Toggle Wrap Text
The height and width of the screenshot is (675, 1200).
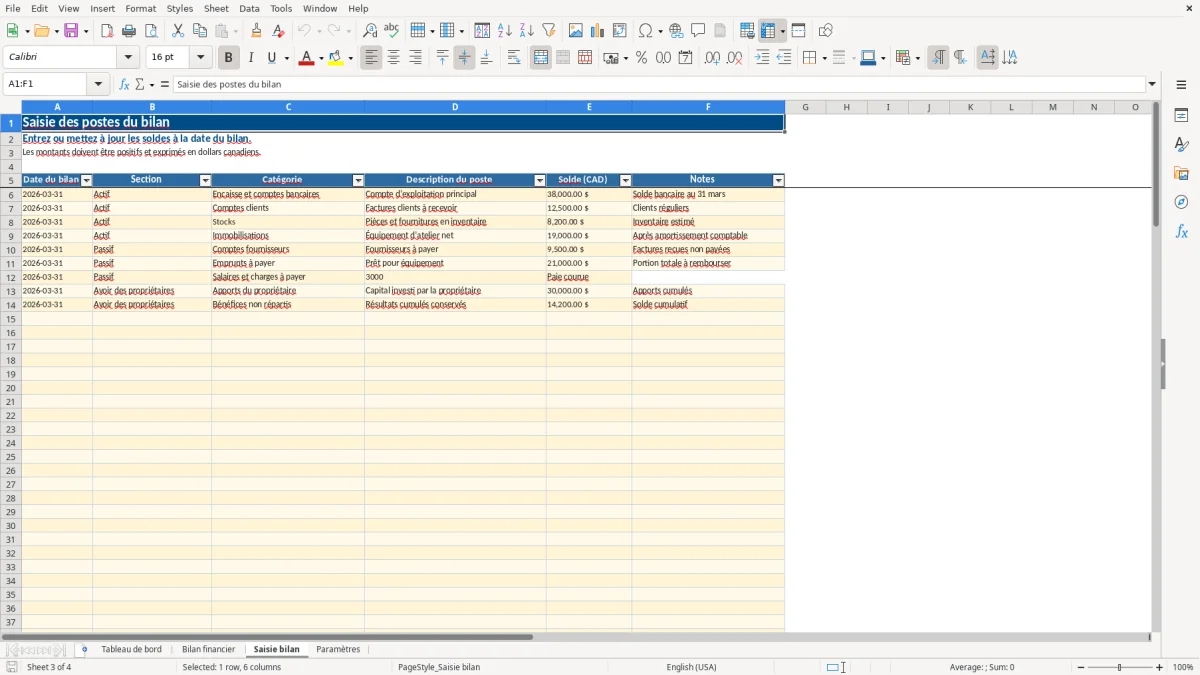click(514, 58)
